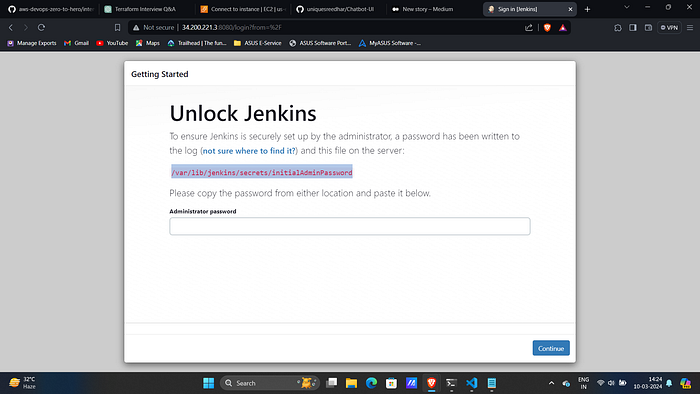700x394 pixels.
Task: Open the Terminal taskbar icon
Action: tap(451, 383)
